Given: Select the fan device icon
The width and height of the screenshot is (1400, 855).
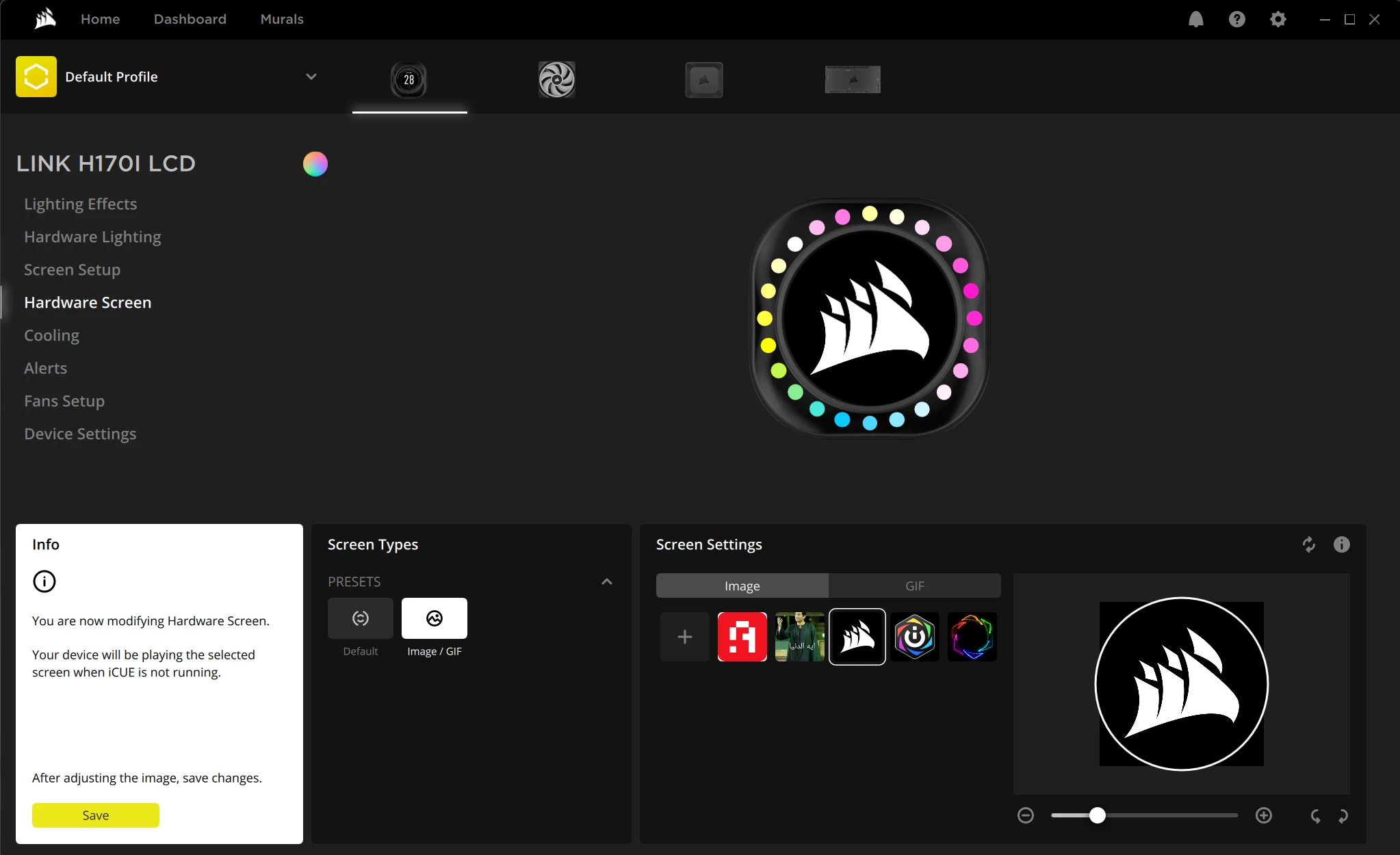Looking at the screenshot, I should [x=556, y=79].
